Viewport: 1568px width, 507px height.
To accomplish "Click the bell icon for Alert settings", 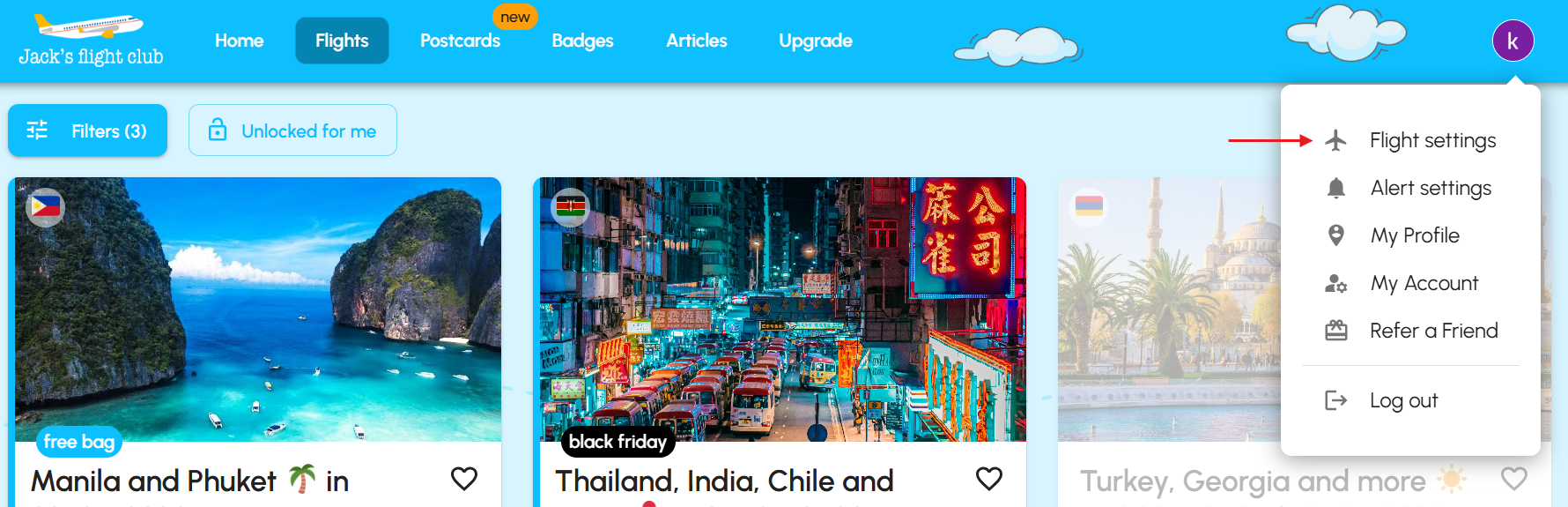I will pos(1336,188).
